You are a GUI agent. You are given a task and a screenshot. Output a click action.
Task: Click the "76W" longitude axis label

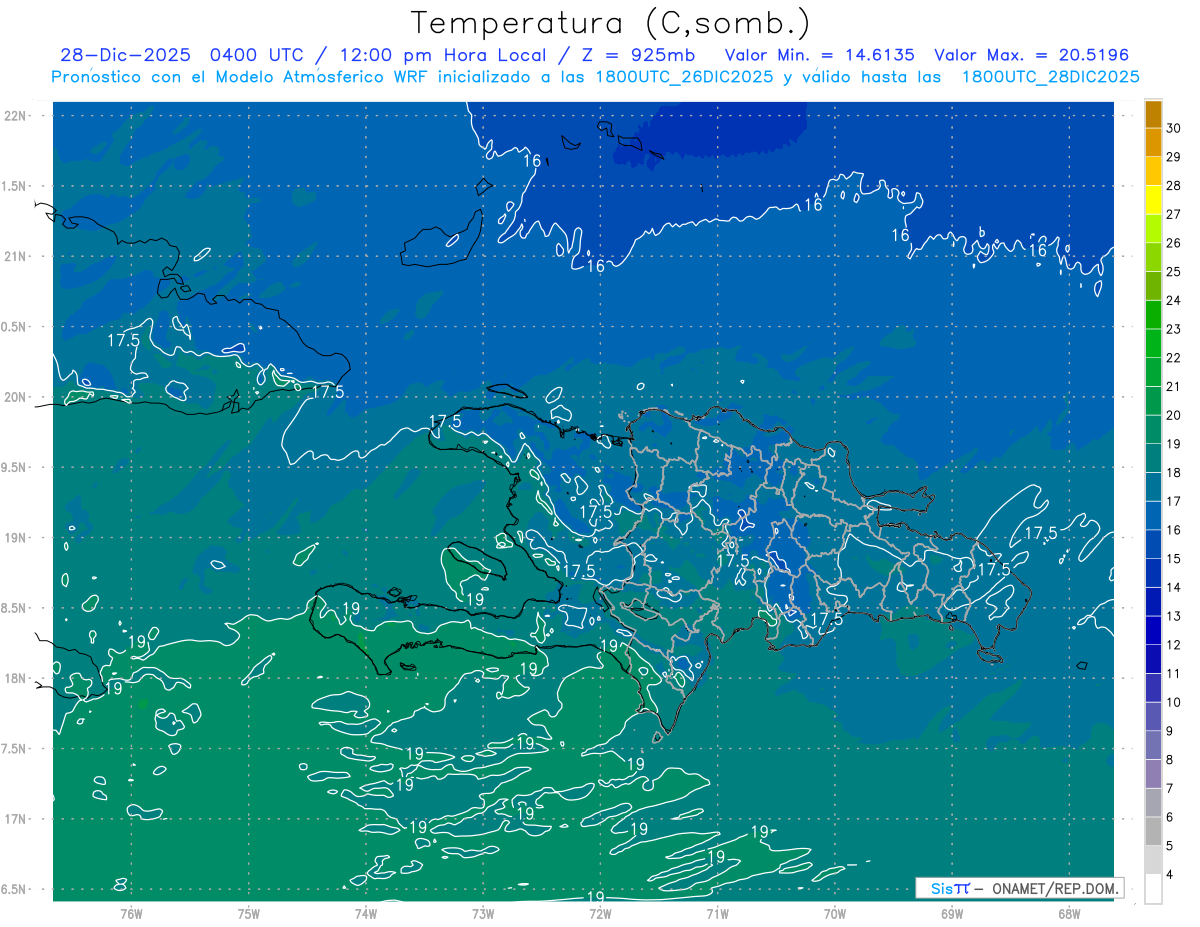pyautogui.click(x=131, y=914)
